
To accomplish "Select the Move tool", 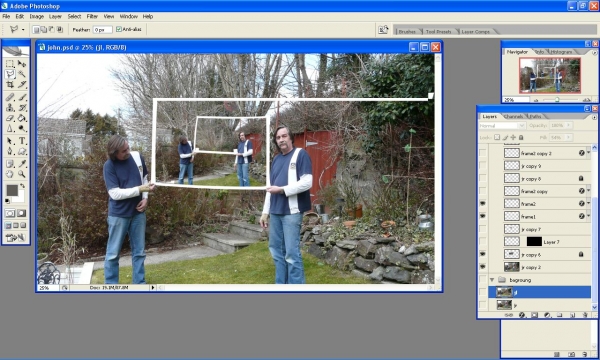I will [22, 64].
